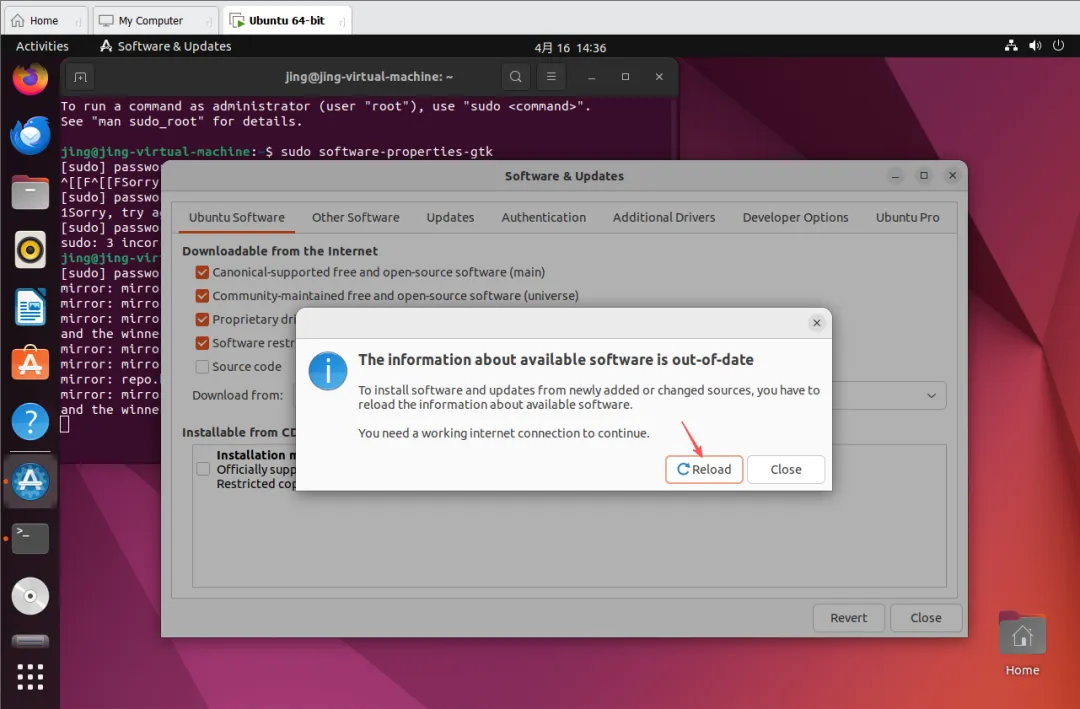Open Software & Updates app menu in top bar

tap(165, 46)
